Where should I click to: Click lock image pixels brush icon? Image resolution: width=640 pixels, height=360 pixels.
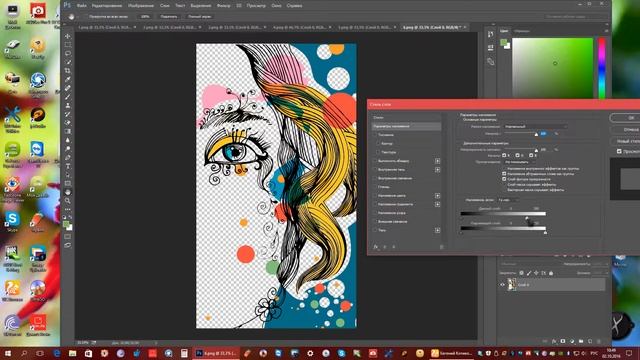point(529,273)
